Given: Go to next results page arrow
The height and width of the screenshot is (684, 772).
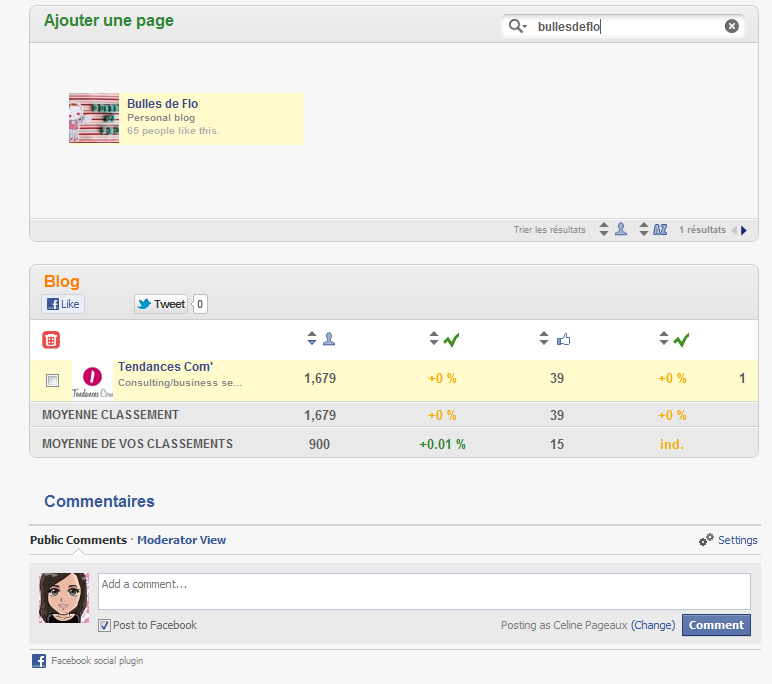Looking at the screenshot, I should pos(744,230).
